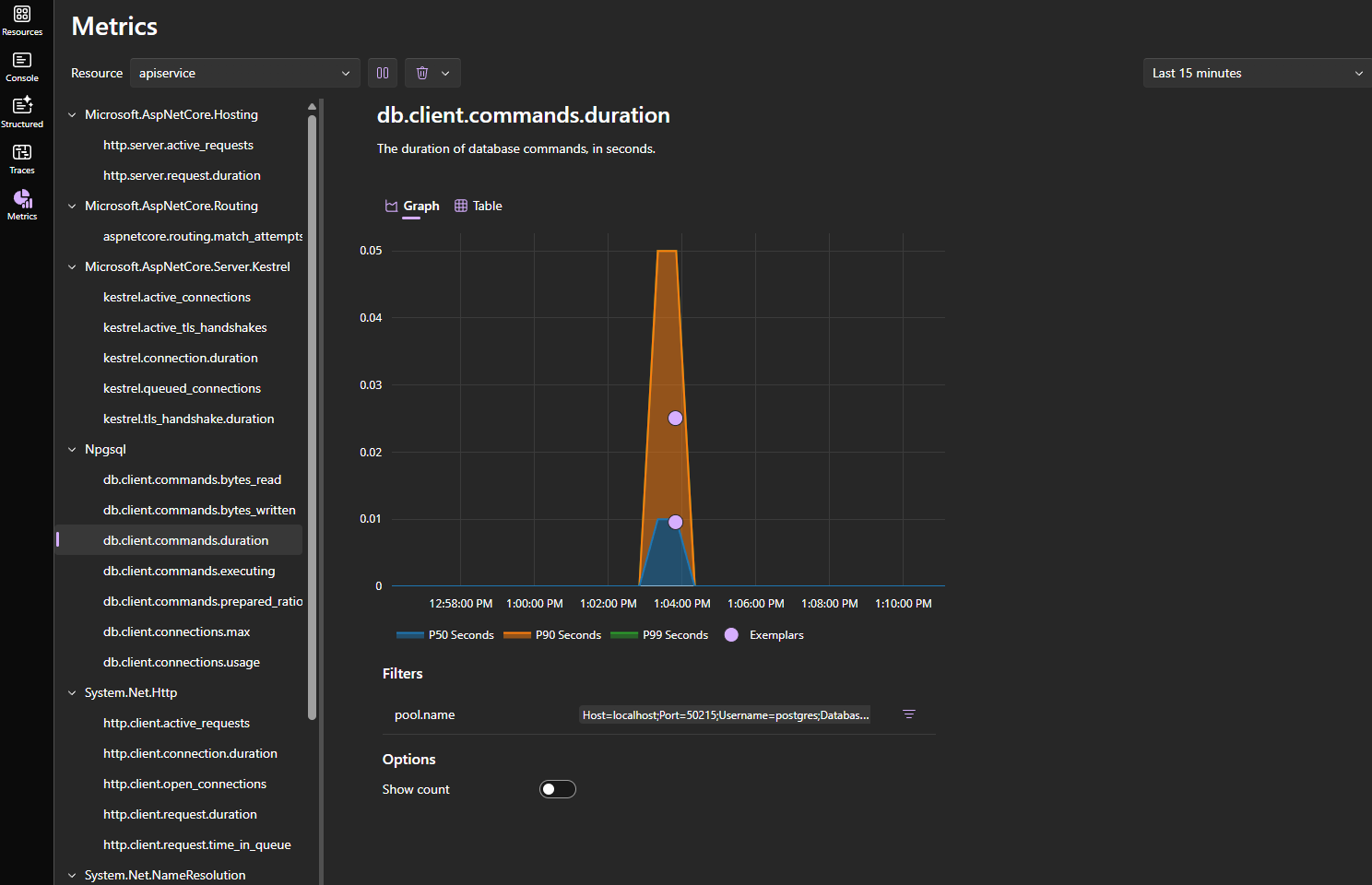The image size is (1372, 885).
Task: Change the Last 15 minutes time range
Action: click(x=1255, y=72)
